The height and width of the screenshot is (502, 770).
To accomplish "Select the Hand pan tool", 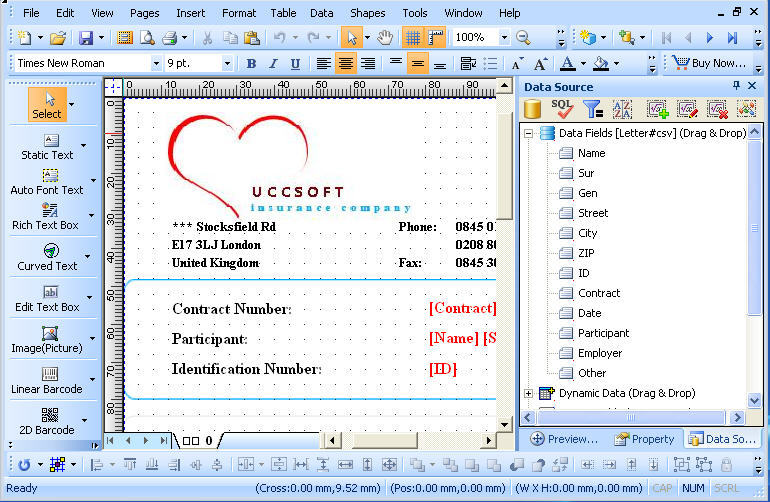I will tap(385, 37).
